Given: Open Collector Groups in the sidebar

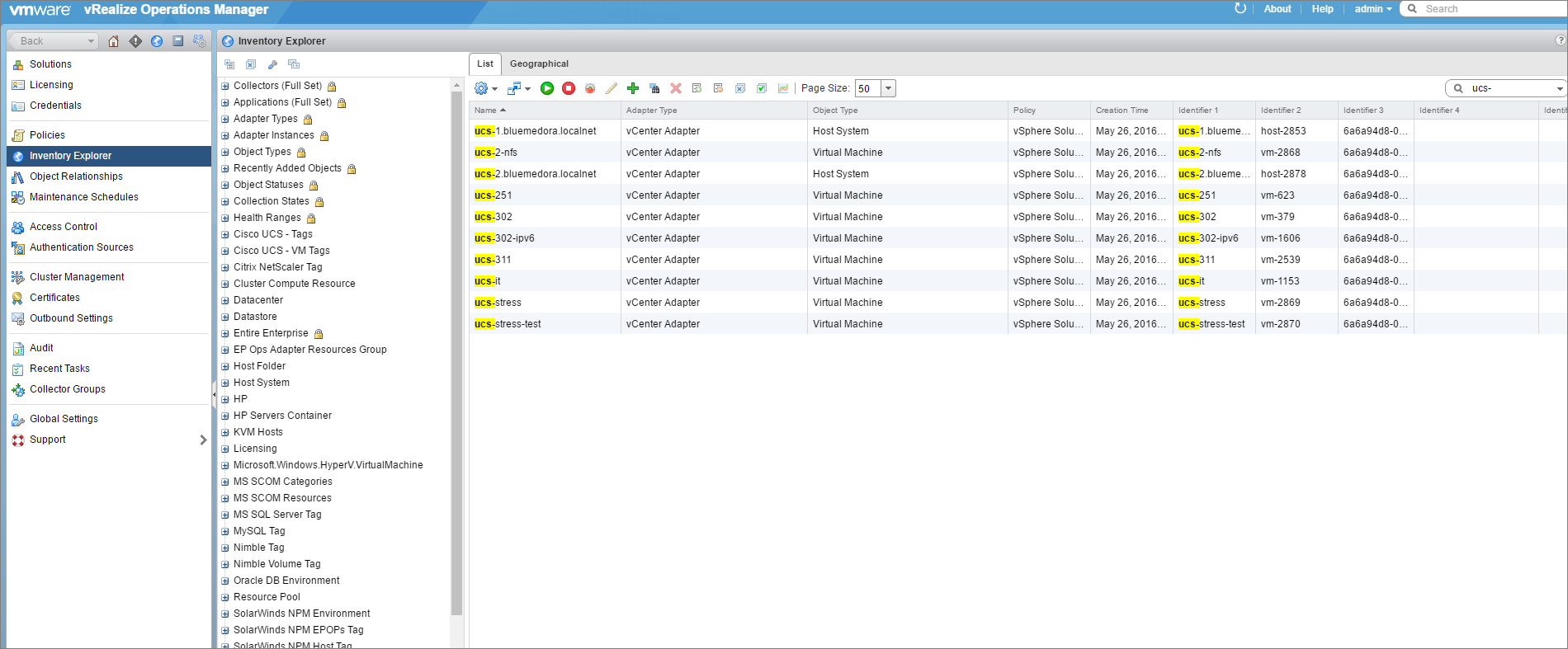Looking at the screenshot, I should coord(68,389).
